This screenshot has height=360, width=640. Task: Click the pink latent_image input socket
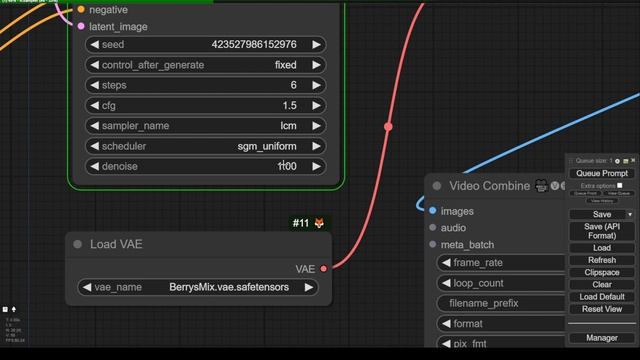pyautogui.click(x=81, y=27)
